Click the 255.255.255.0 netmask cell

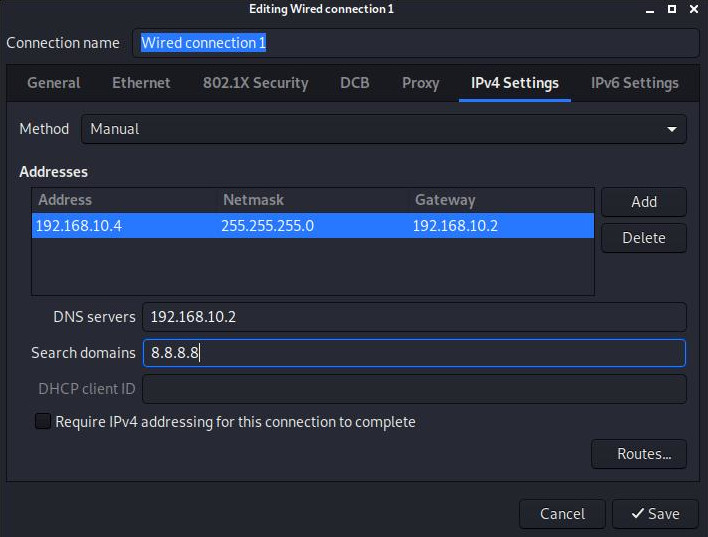coord(267,226)
